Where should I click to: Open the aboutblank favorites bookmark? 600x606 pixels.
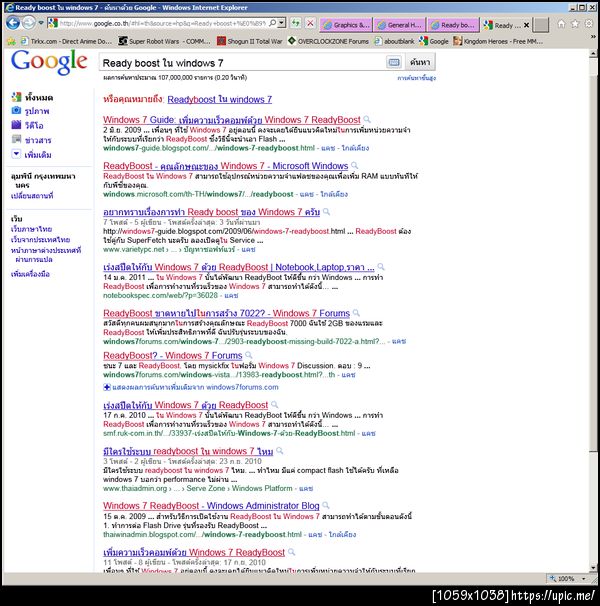394,41
